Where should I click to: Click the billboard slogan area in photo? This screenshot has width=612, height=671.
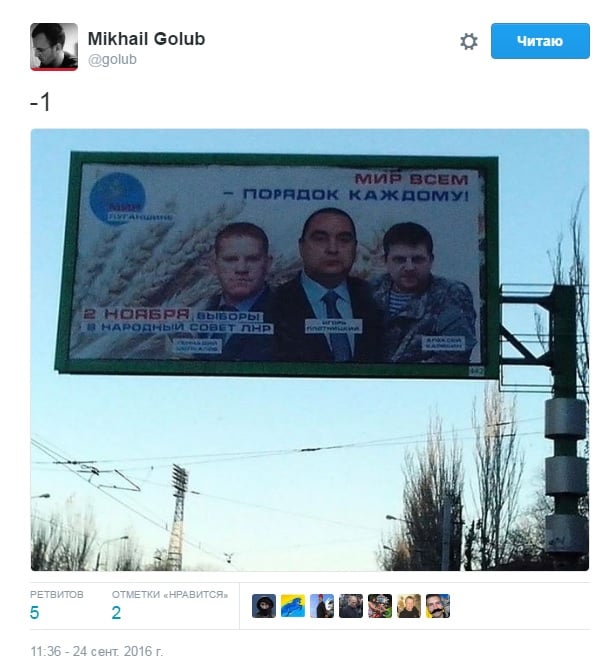[x=356, y=187]
